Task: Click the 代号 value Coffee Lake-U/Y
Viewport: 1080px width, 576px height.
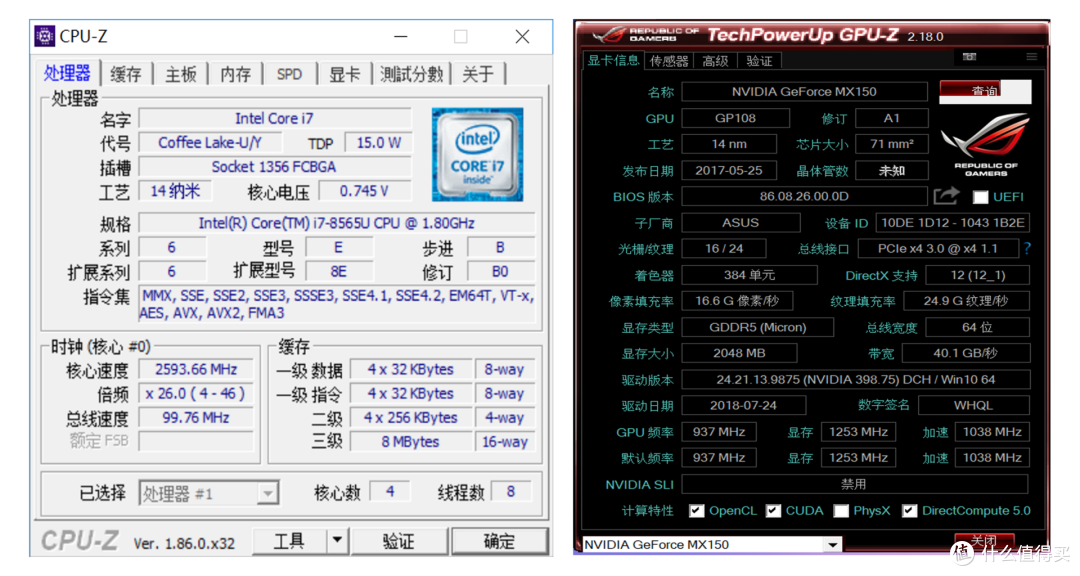Action: pyautogui.click(x=210, y=143)
